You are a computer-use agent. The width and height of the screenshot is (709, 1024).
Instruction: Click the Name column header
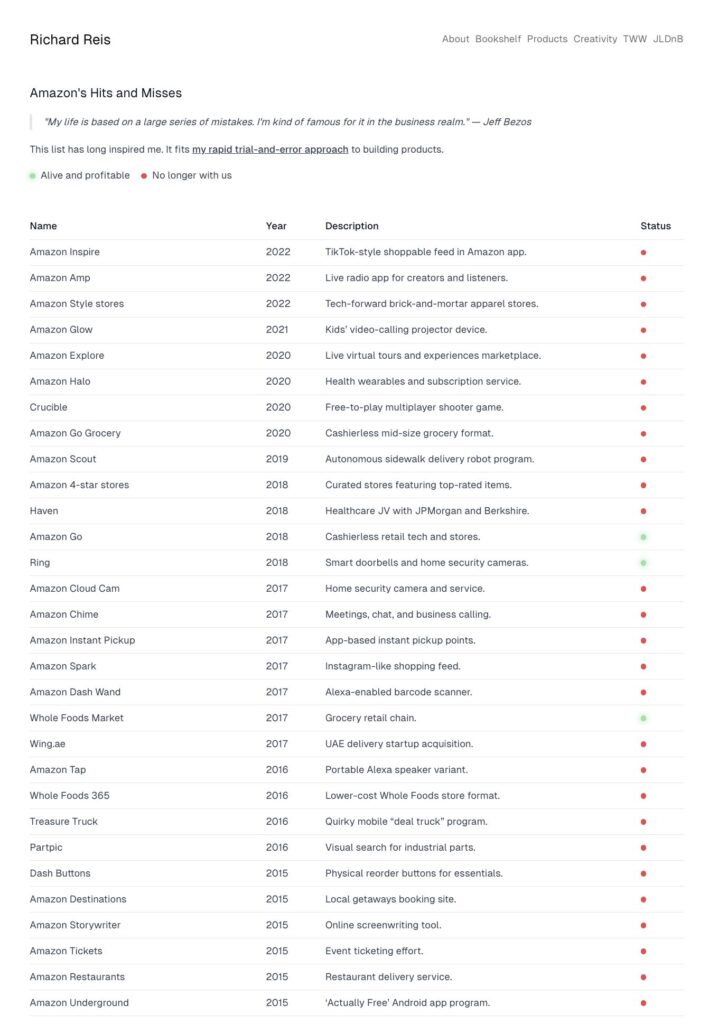tap(43, 226)
